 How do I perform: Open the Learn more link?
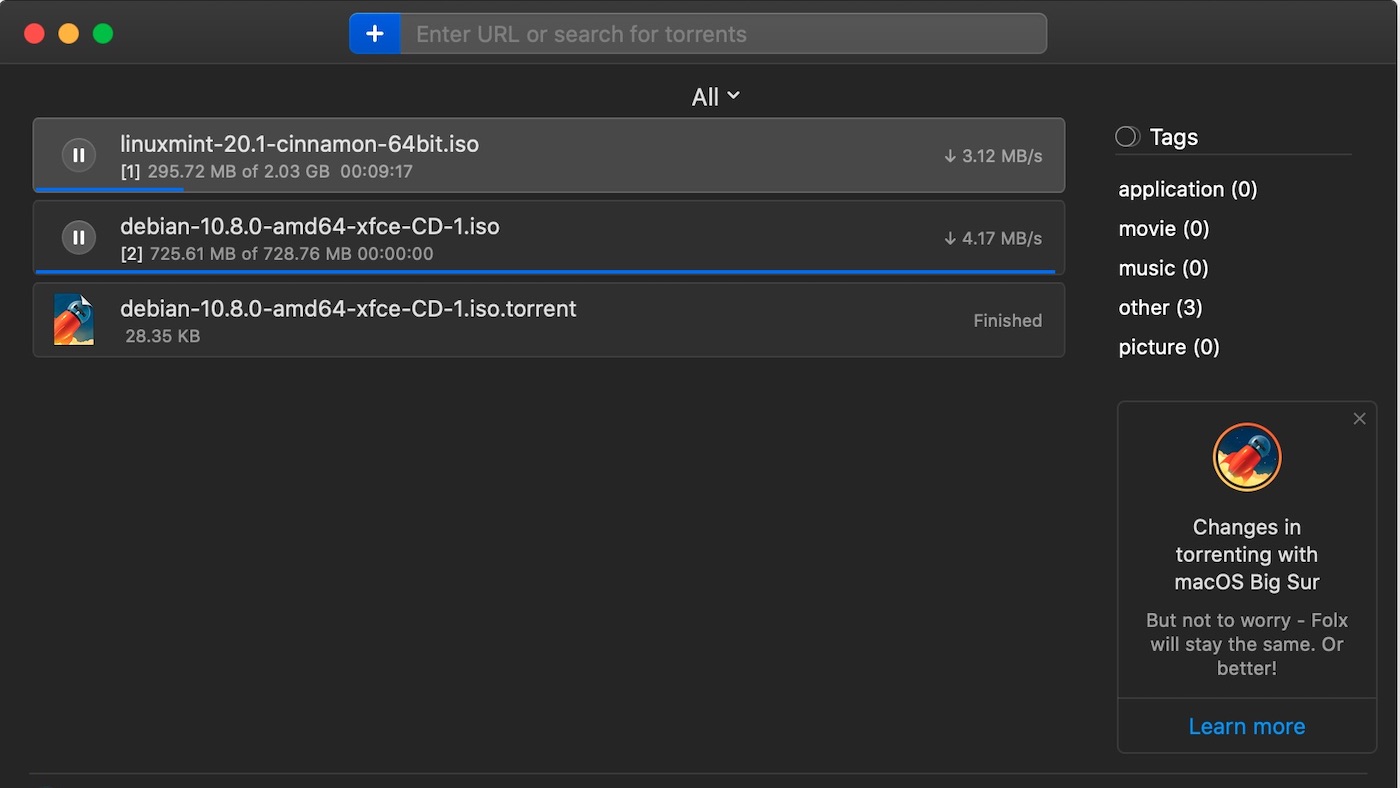(1246, 727)
